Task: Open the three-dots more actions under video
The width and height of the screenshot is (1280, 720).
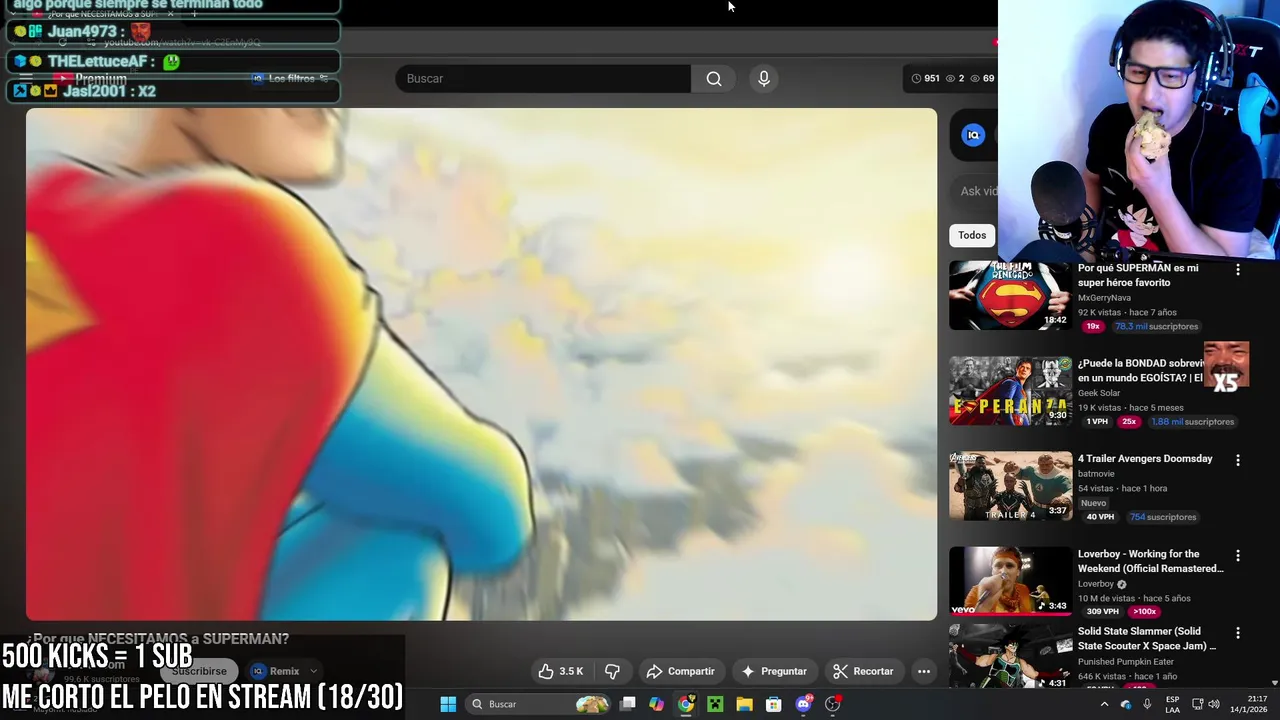Action: coord(924,671)
